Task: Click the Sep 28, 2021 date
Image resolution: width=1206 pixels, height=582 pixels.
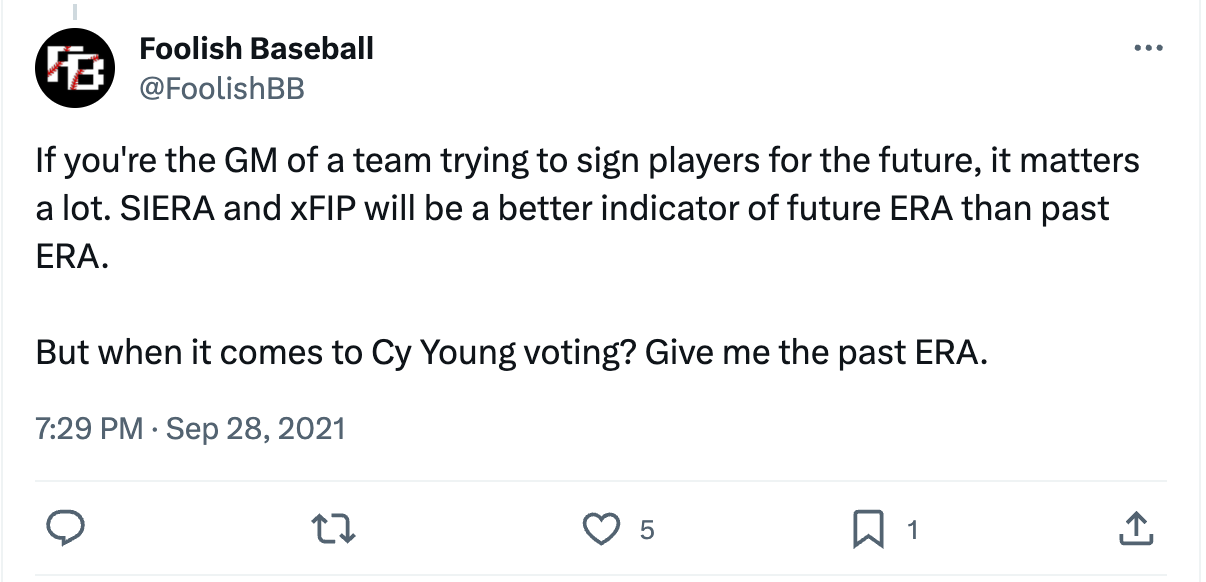Action: [255, 429]
